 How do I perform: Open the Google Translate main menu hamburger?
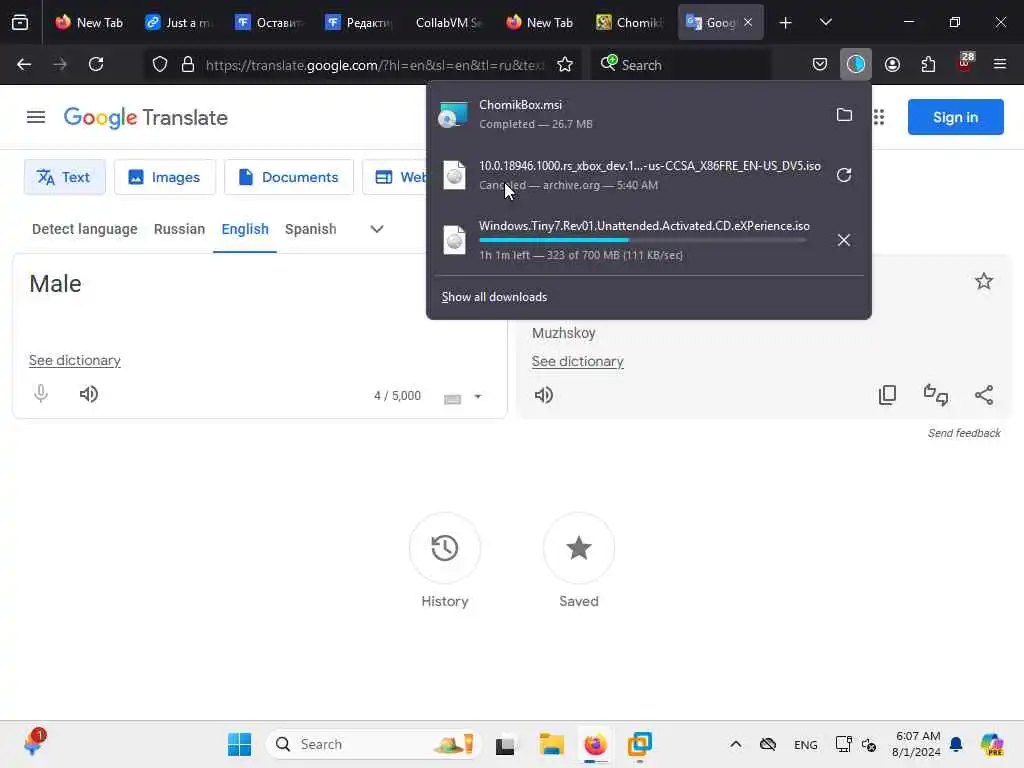coord(36,118)
